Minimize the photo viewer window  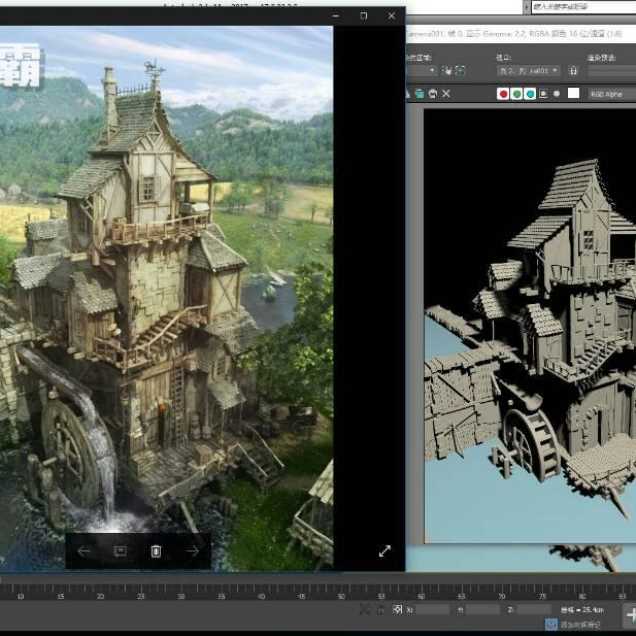point(335,16)
